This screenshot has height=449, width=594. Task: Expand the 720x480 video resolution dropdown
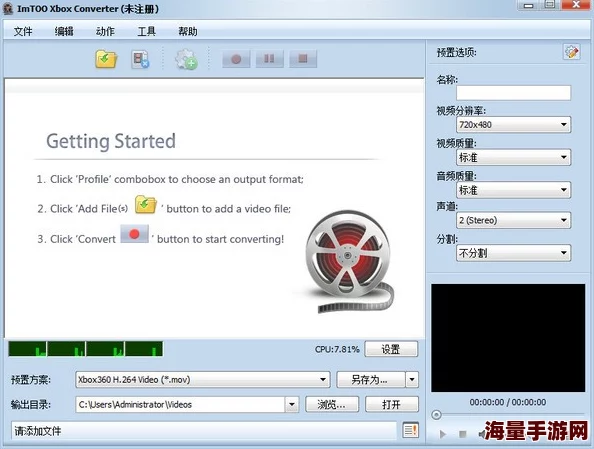(513, 125)
